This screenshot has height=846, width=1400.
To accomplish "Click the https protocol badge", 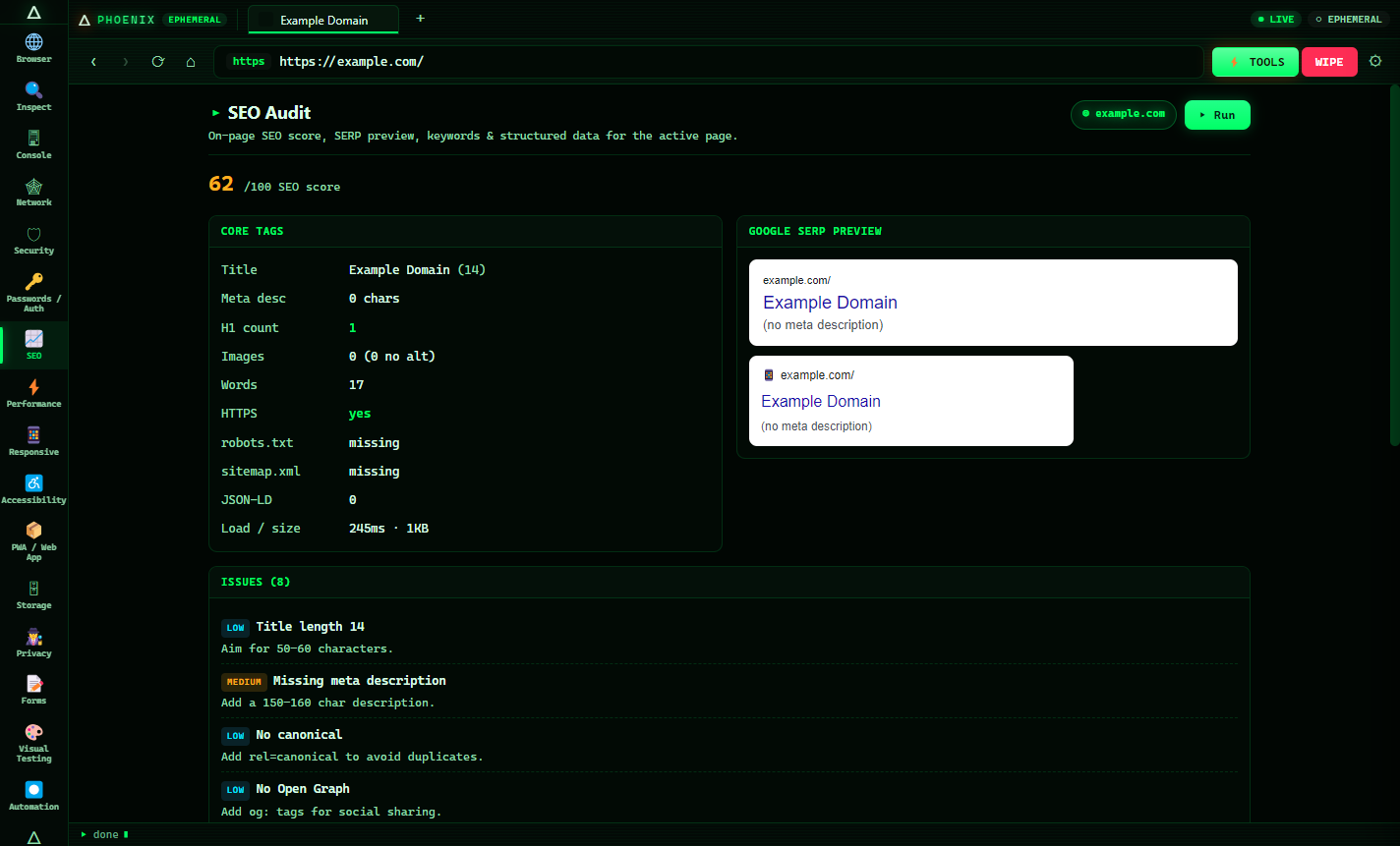I will click(x=249, y=61).
